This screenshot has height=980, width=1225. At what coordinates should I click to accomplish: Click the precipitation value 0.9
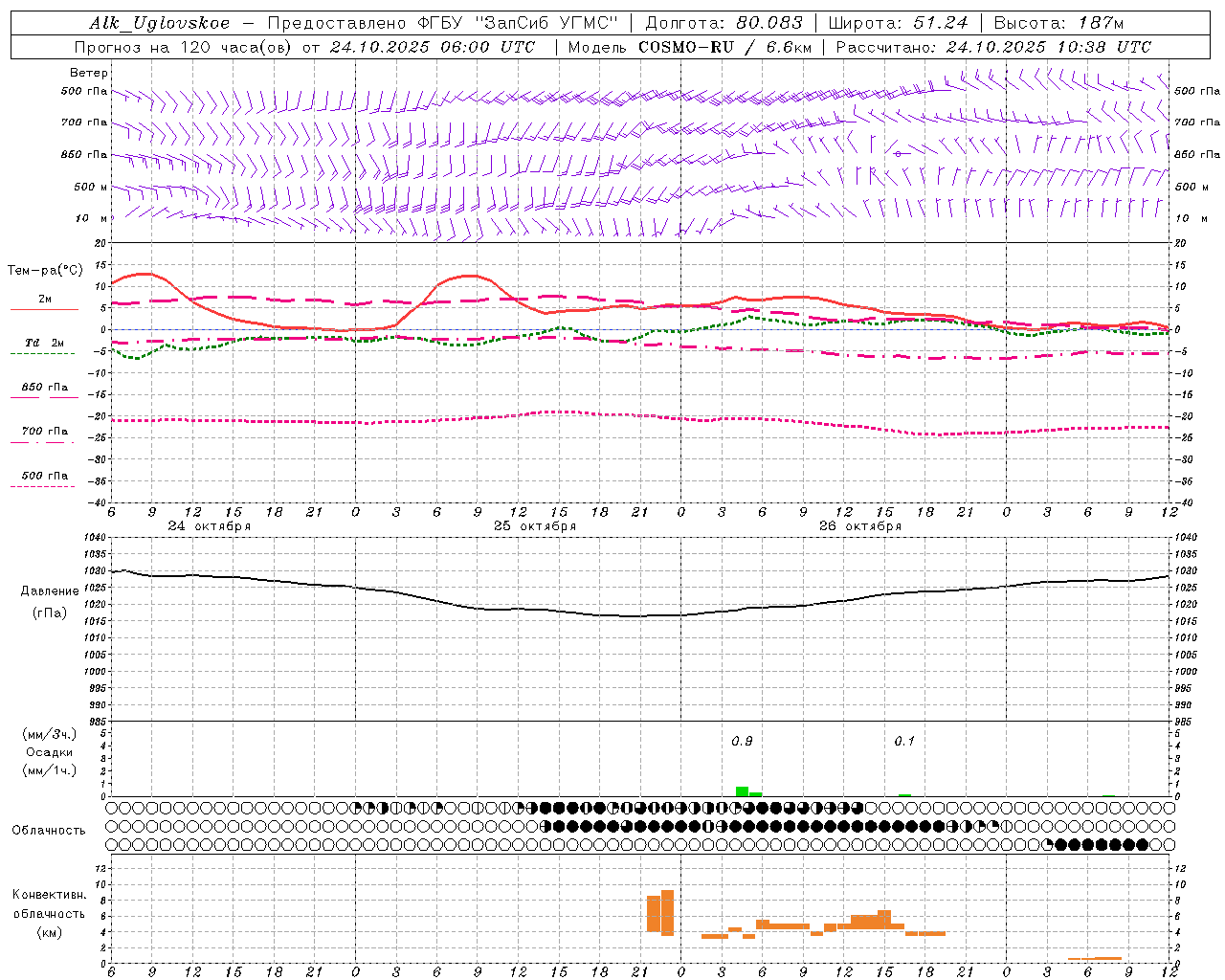pyautogui.click(x=742, y=742)
